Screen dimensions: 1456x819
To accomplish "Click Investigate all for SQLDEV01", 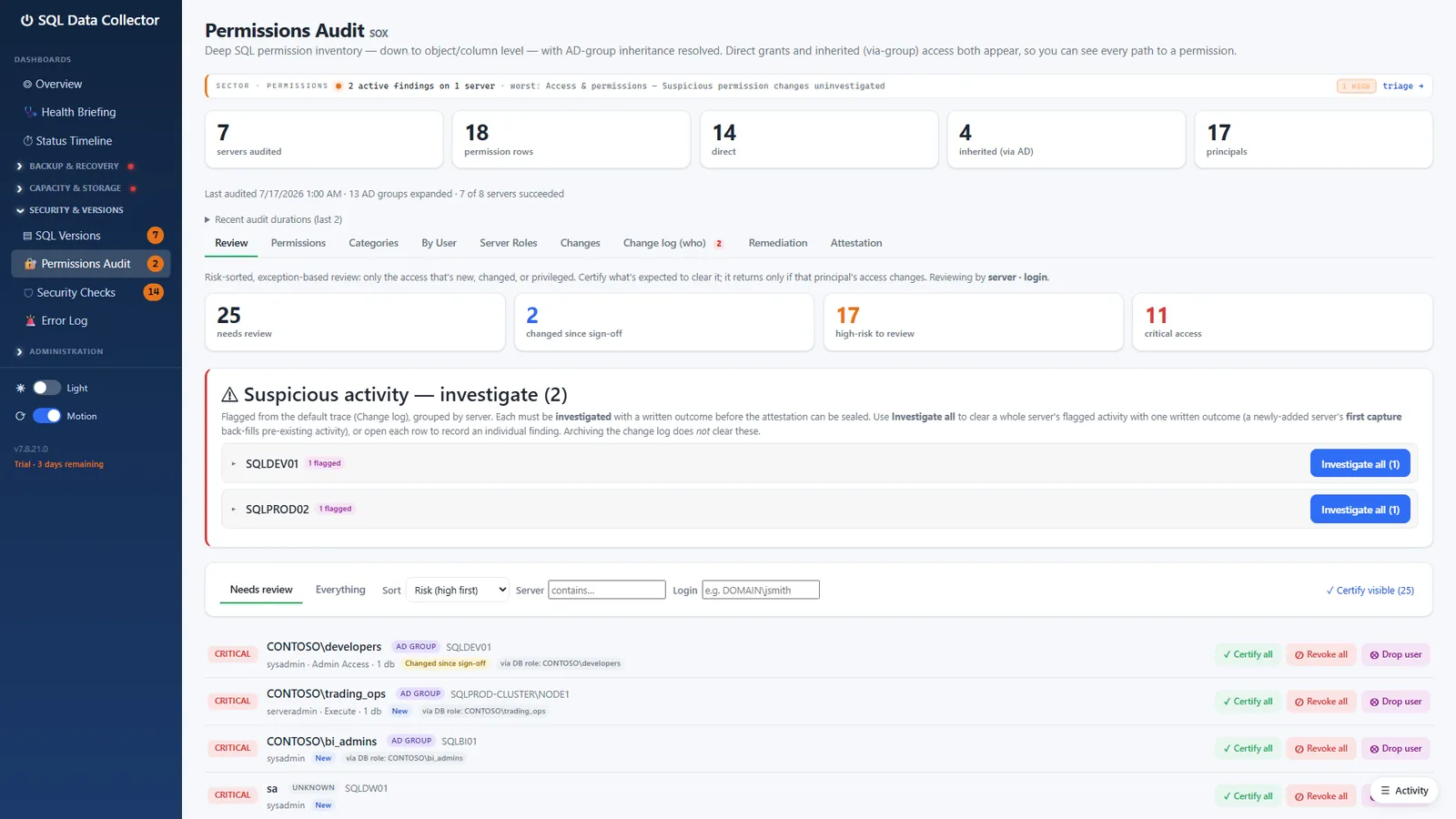I will (1360, 463).
